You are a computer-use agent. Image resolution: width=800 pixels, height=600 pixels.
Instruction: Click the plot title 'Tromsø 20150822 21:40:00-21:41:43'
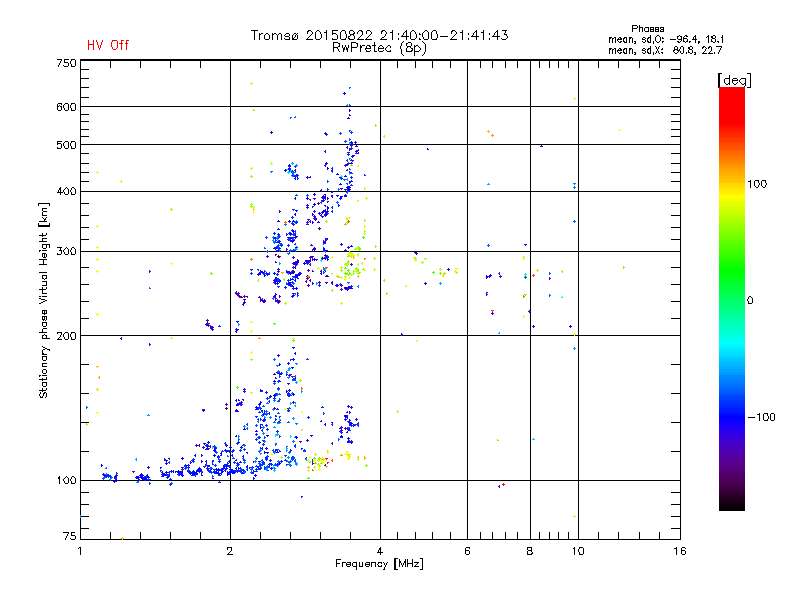coord(379,35)
